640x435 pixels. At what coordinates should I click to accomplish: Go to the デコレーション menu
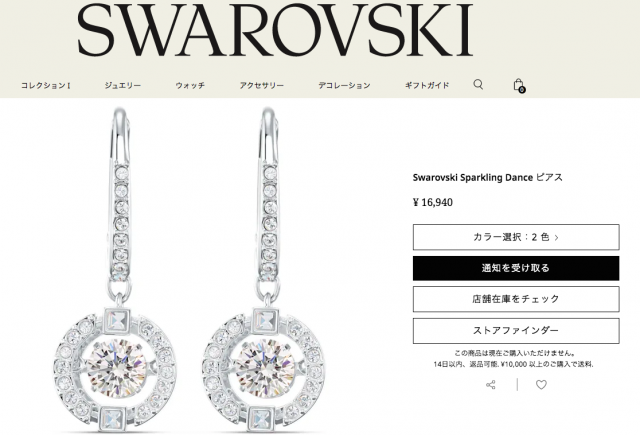(x=344, y=85)
